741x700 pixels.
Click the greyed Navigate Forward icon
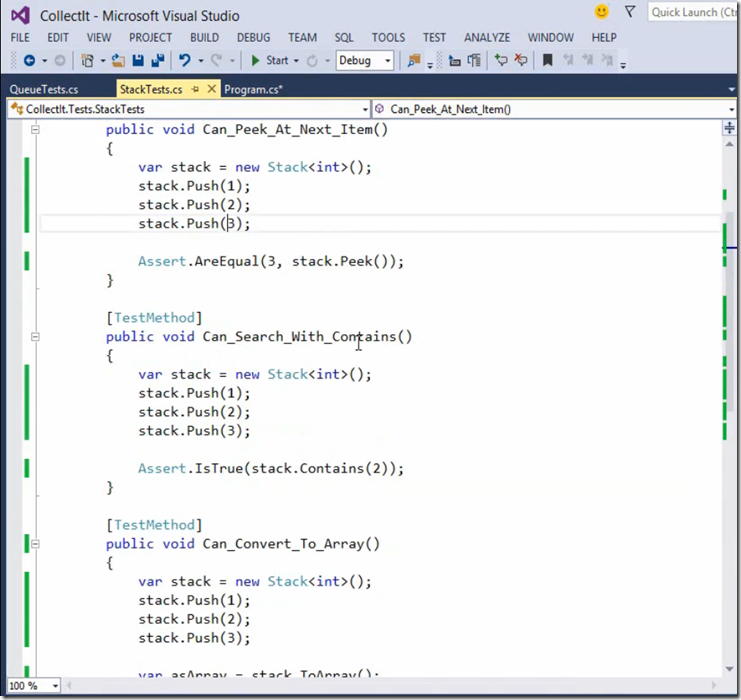(x=60, y=60)
